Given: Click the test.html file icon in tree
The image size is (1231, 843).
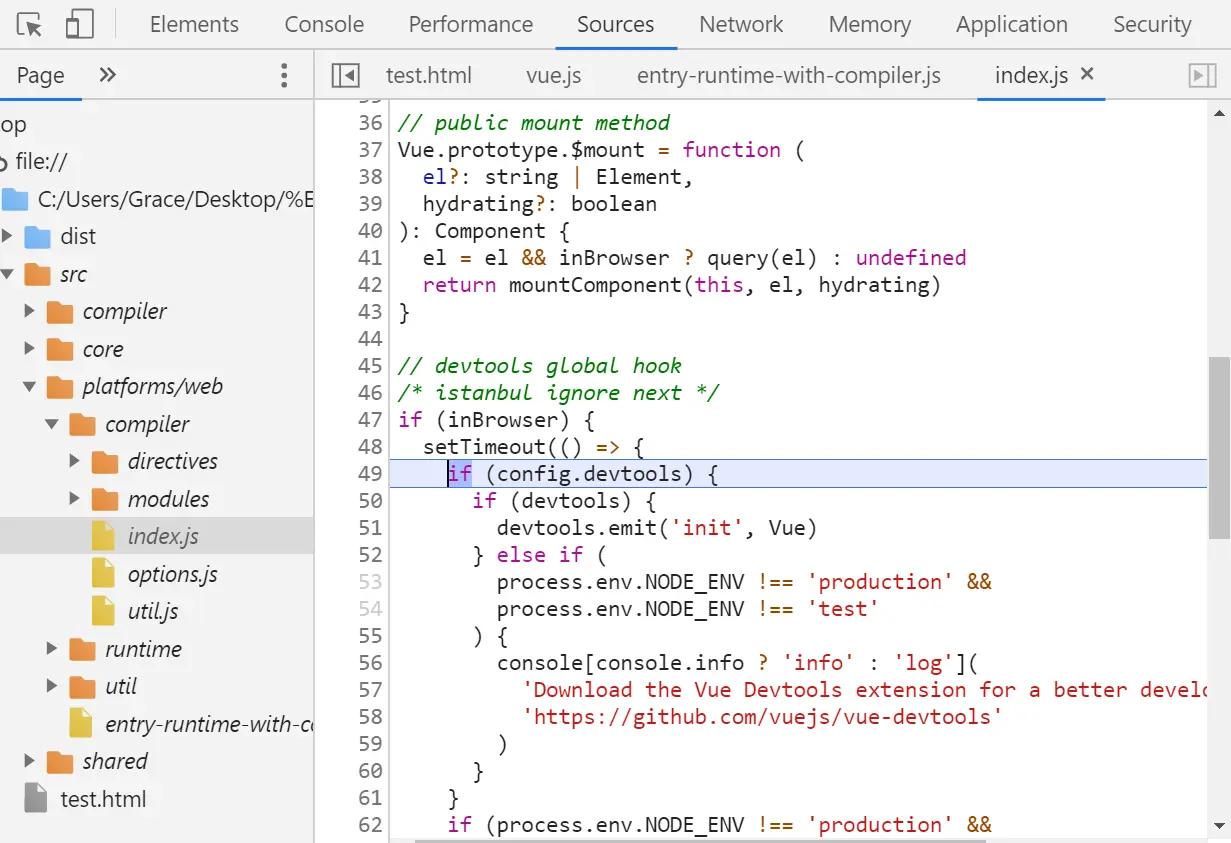Looking at the screenshot, I should tap(36, 799).
